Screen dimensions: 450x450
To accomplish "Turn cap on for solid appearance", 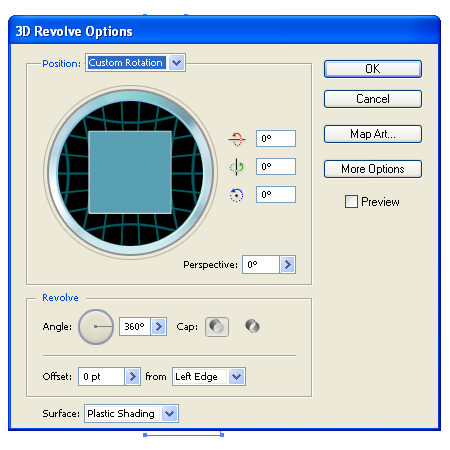I will click(x=217, y=327).
